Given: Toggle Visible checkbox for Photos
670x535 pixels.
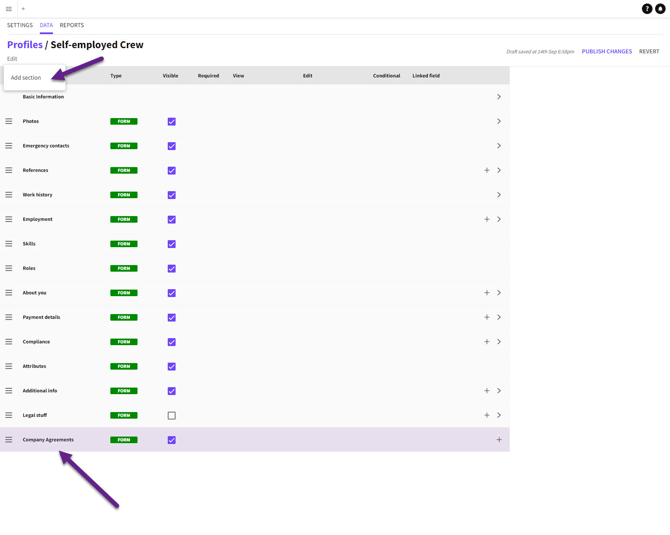Looking at the screenshot, I should pyautogui.click(x=172, y=122).
